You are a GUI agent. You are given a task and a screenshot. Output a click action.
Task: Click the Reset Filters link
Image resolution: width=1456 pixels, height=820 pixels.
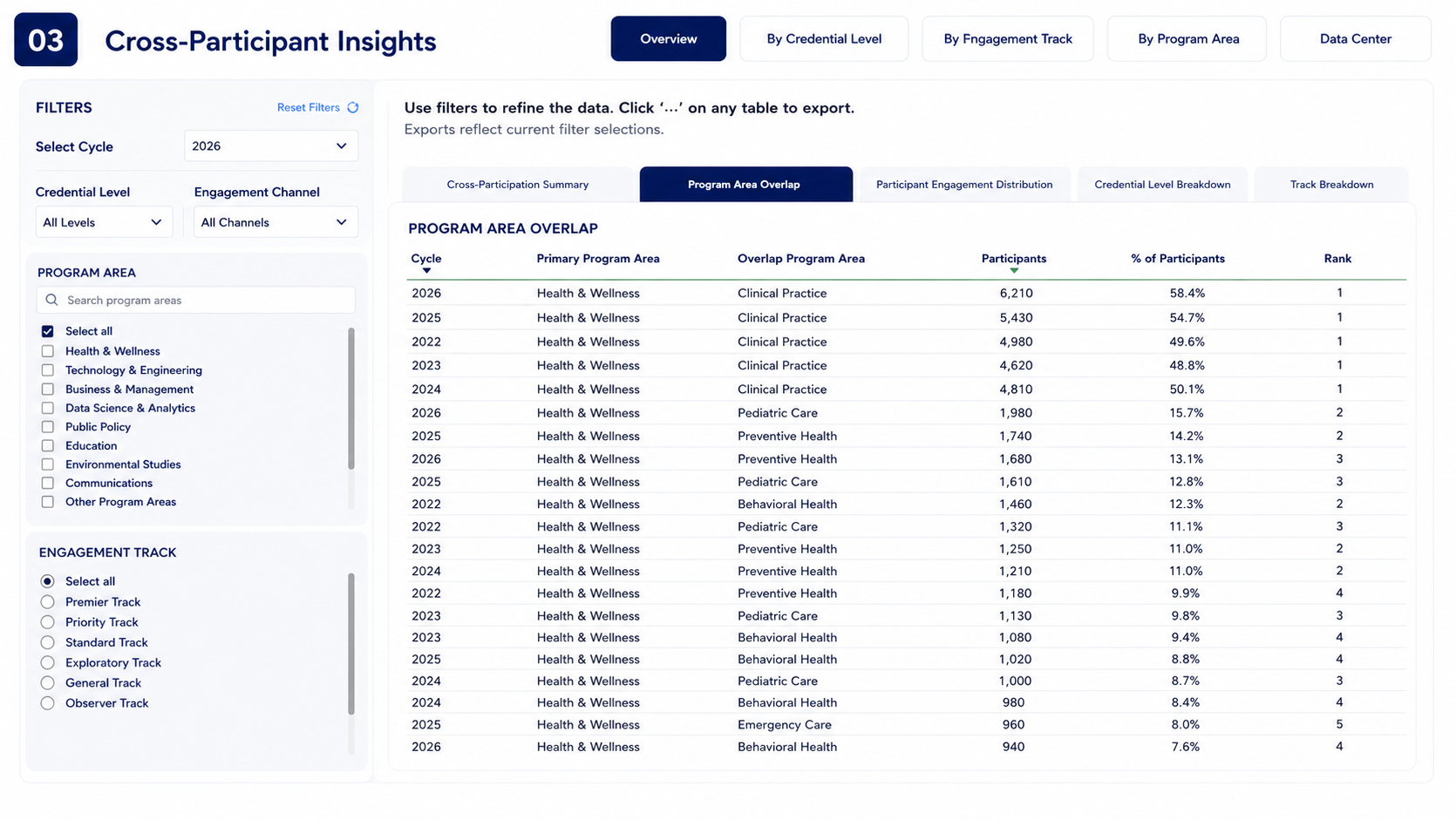pyautogui.click(x=309, y=107)
